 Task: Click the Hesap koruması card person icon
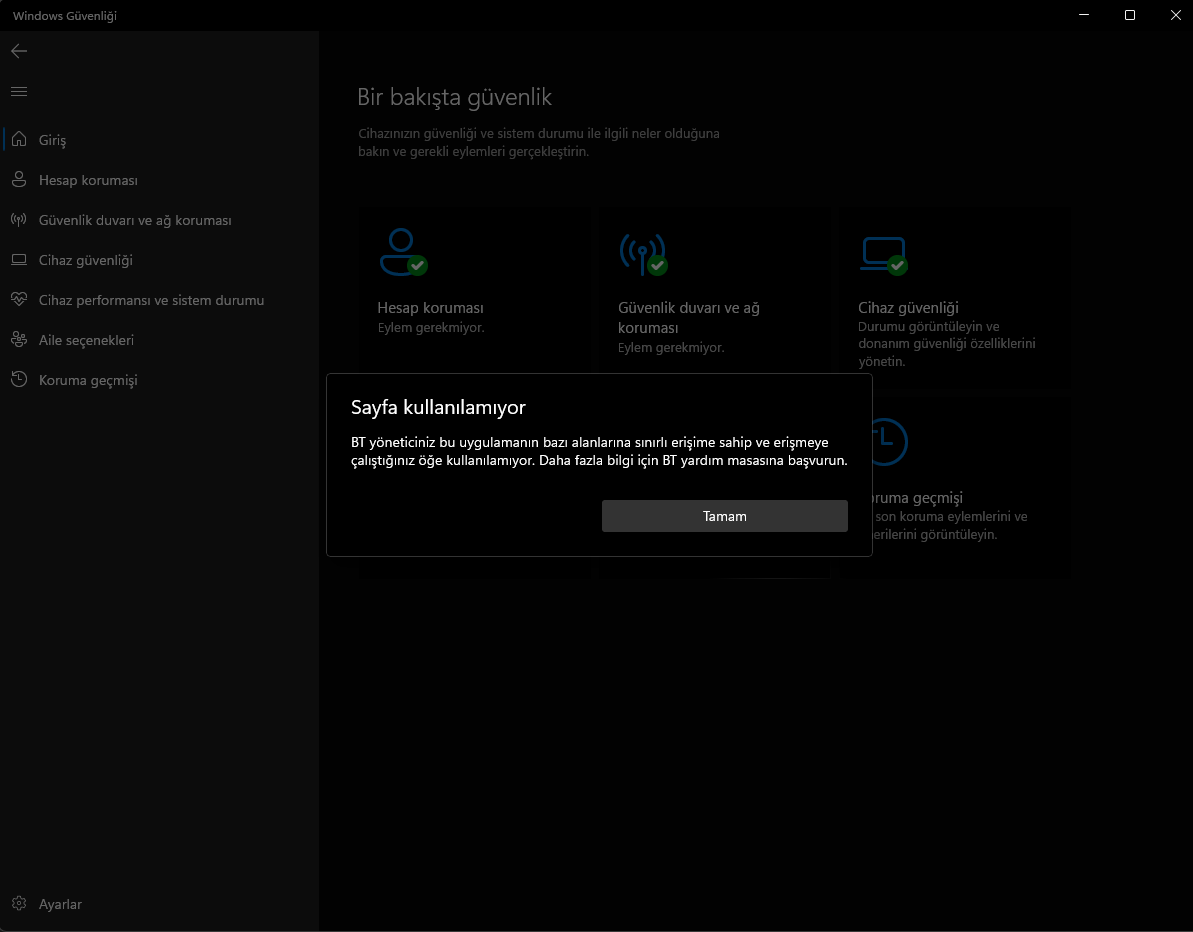click(403, 253)
